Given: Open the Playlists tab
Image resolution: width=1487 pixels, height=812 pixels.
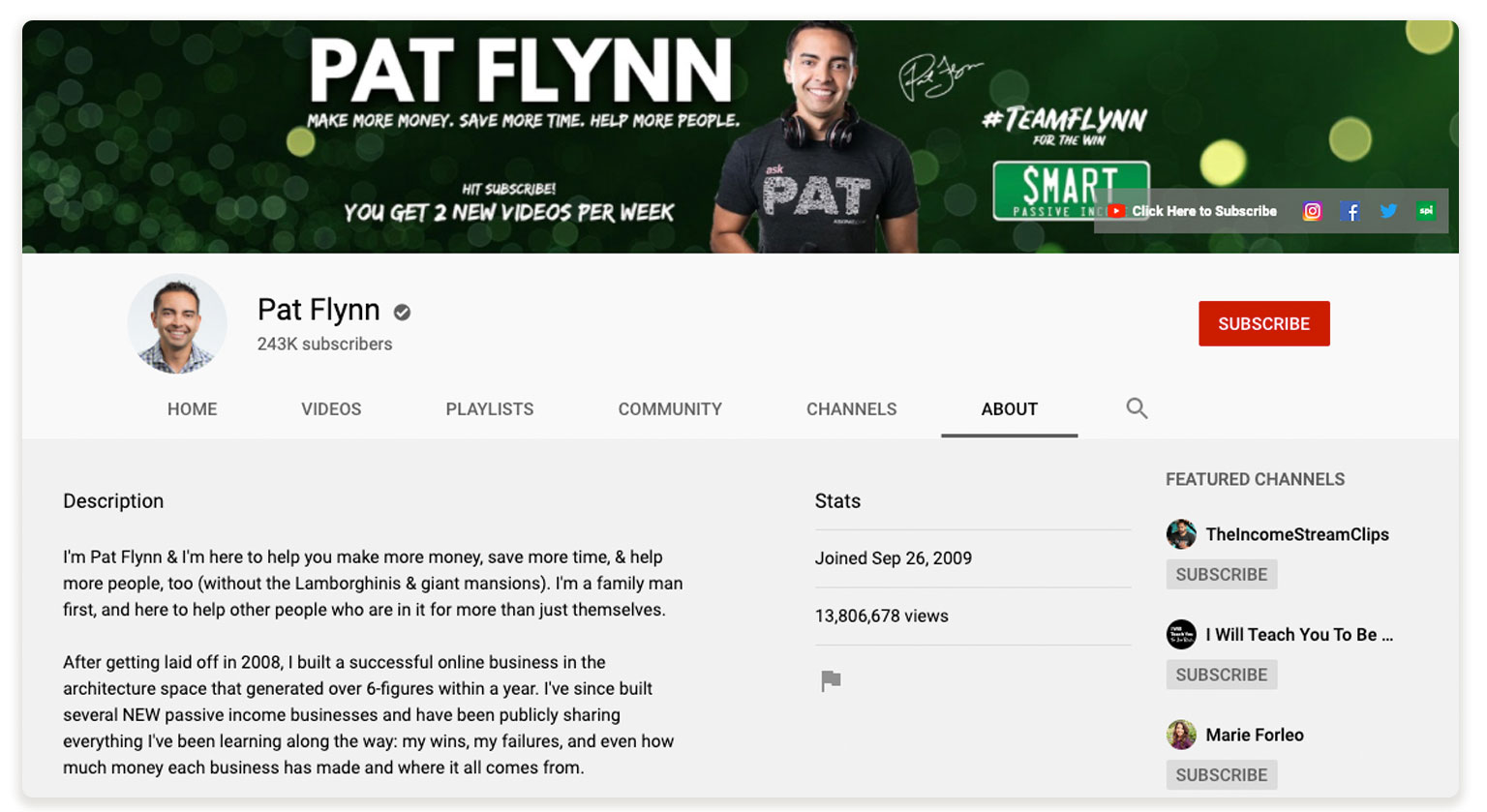Looking at the screenshot, I should 490,409.
